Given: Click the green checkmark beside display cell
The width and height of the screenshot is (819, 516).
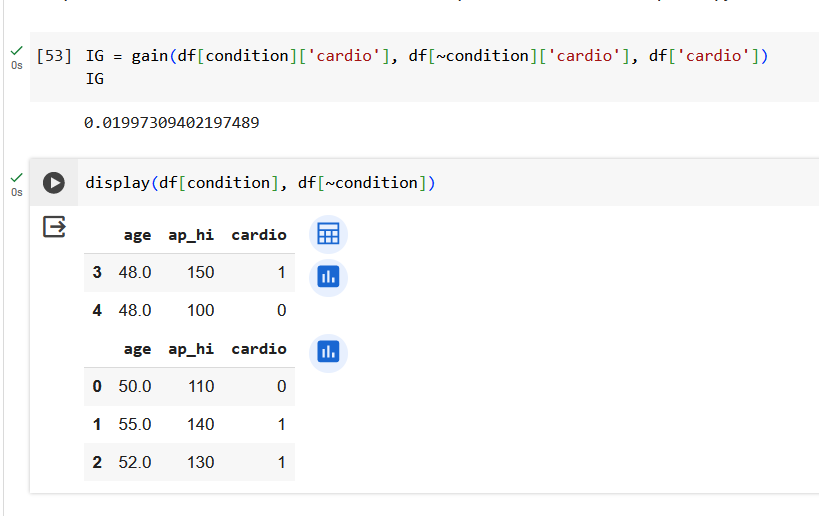Looking at the screenshot, I should pyautogui.click(x=17, y=178).
